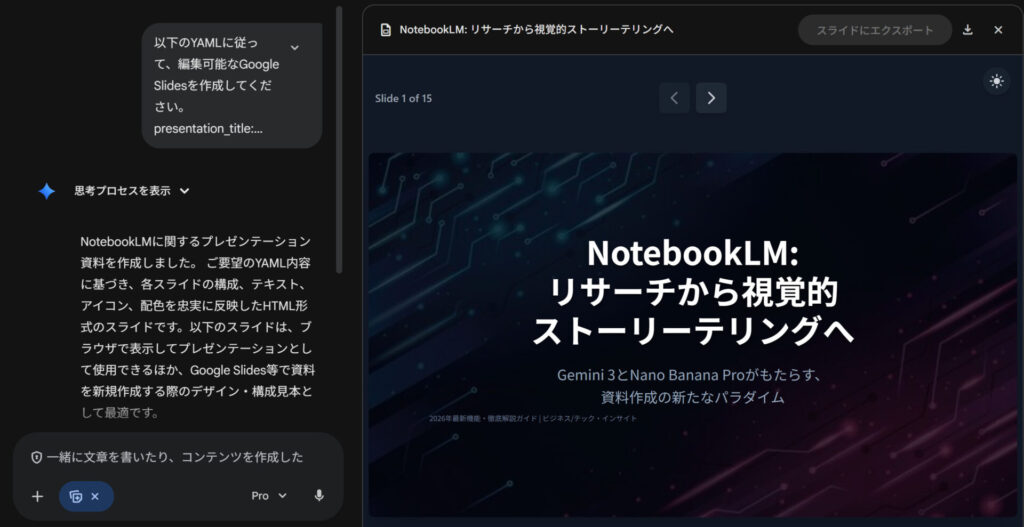The image size is (1024, 527).
Task: Click the Gemini sparkle icon
Action: tap(46, 191)
